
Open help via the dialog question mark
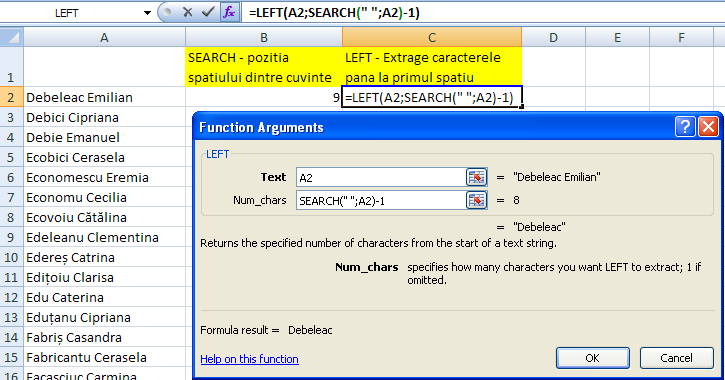(x=685, y=127)
